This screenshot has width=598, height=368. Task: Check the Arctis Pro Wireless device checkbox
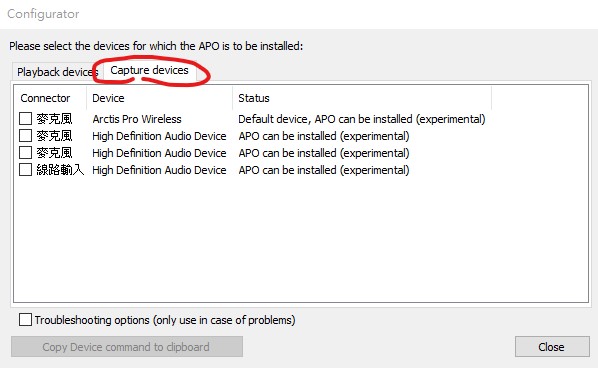[x=26, y=119]
